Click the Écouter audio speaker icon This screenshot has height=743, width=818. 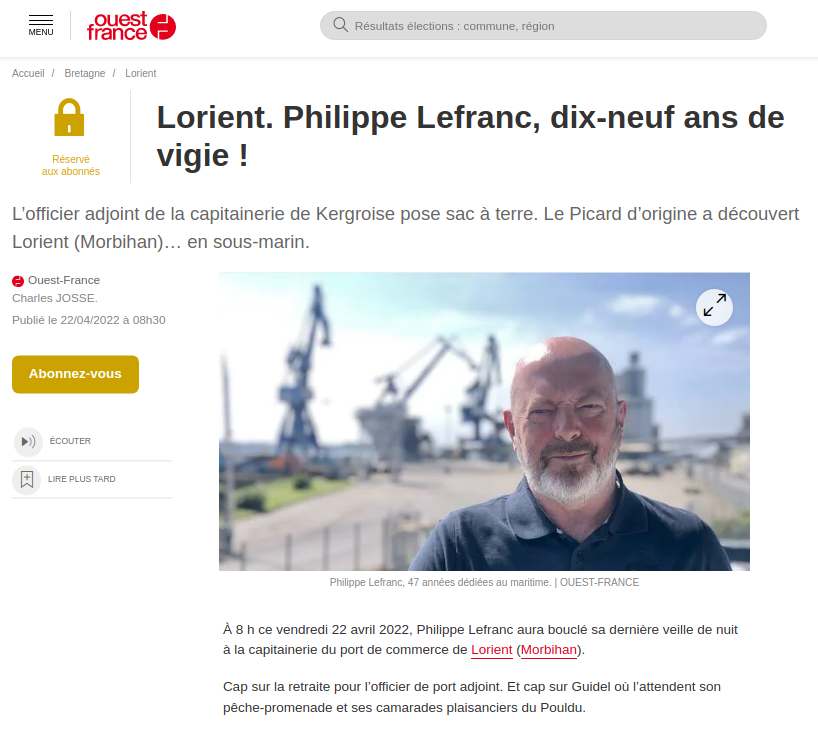pyautogui.click(x=28, y=441)
